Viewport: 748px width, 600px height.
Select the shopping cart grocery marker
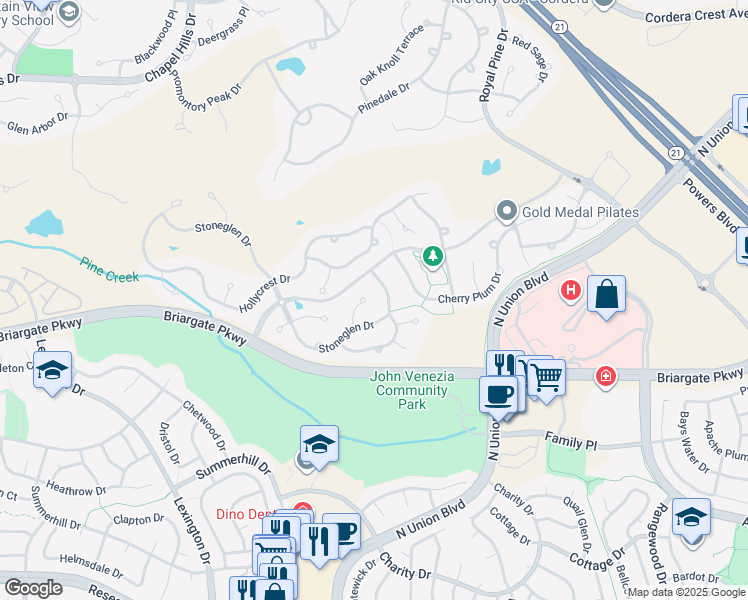coord(547,380)
